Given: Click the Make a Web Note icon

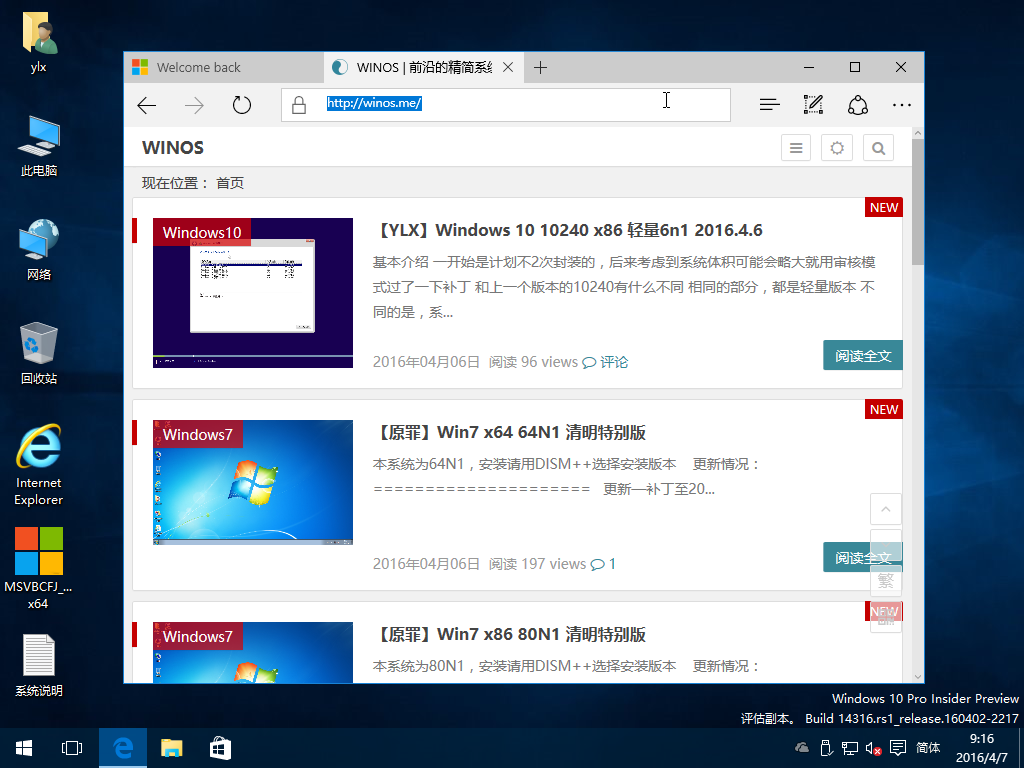Looking at the screenshot, I should [813, 105].
